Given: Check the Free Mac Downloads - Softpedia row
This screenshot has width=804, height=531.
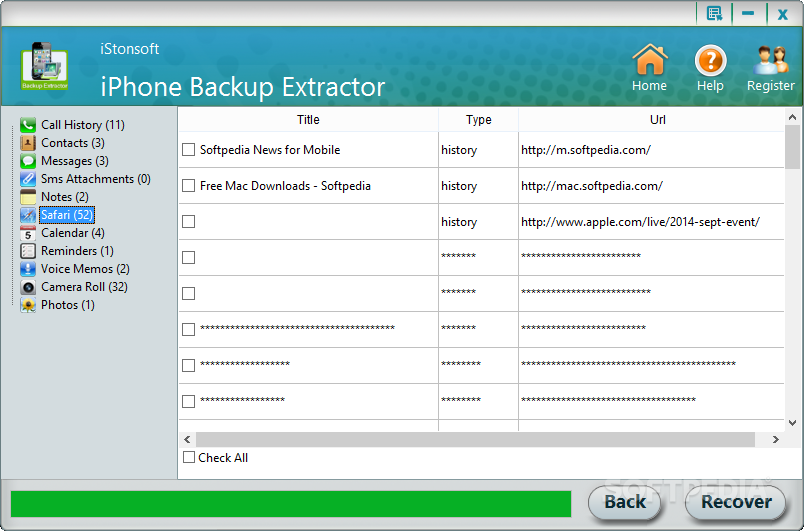Looking at the screenshot, I should (189, 186).
